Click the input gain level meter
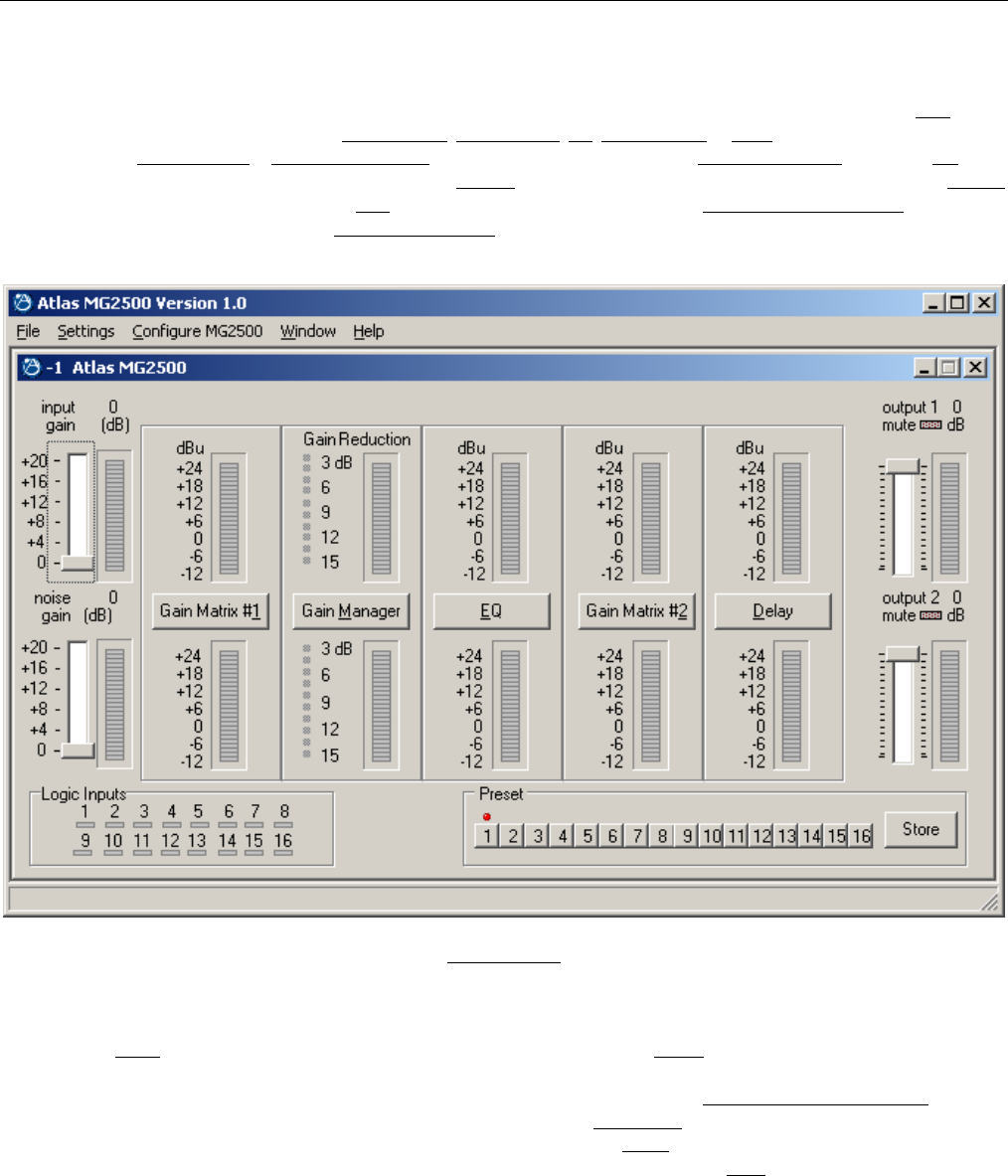This screenshot has width=1008, height=1176. tap(114, 515)
